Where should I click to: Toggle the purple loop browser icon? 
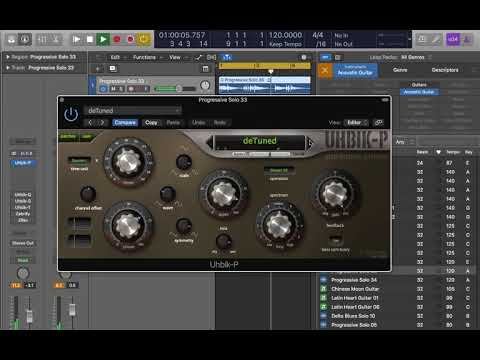[453, 39]
